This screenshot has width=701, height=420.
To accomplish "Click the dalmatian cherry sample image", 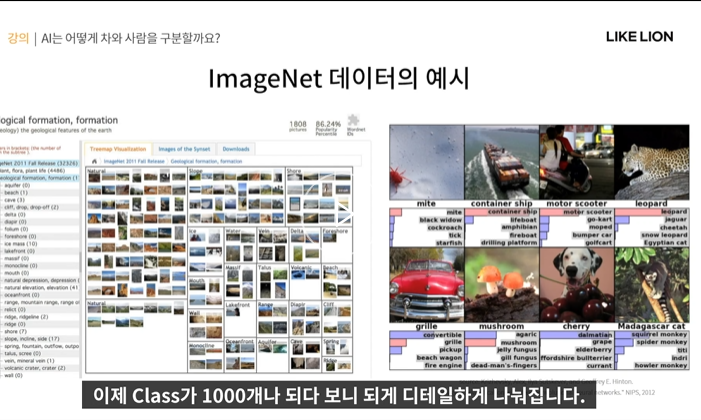I will point(577,285).
